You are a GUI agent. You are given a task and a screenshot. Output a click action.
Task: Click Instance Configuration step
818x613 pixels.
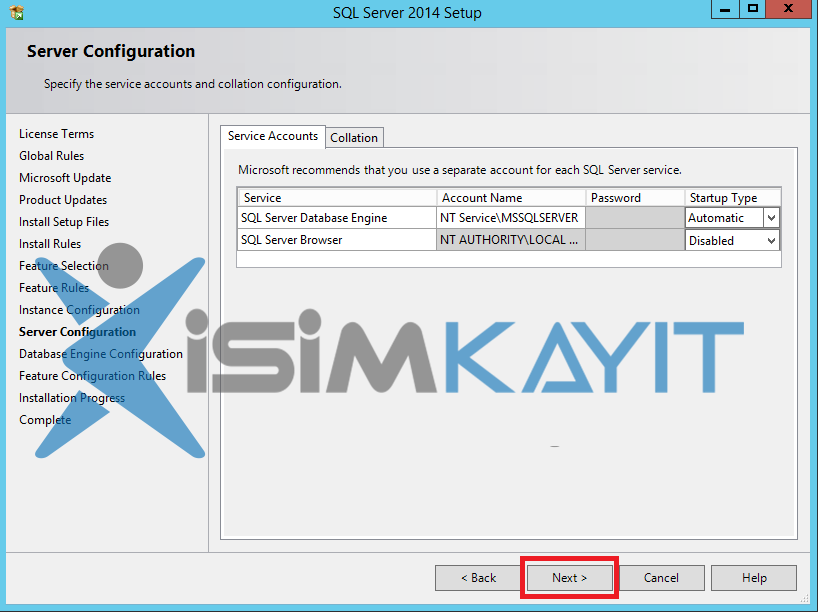point(79,310)
